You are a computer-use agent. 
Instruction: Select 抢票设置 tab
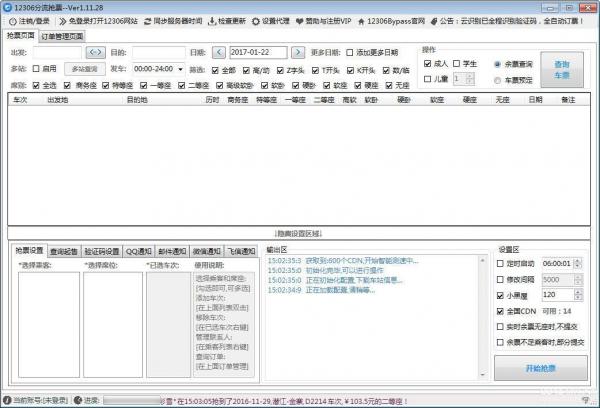29,251
